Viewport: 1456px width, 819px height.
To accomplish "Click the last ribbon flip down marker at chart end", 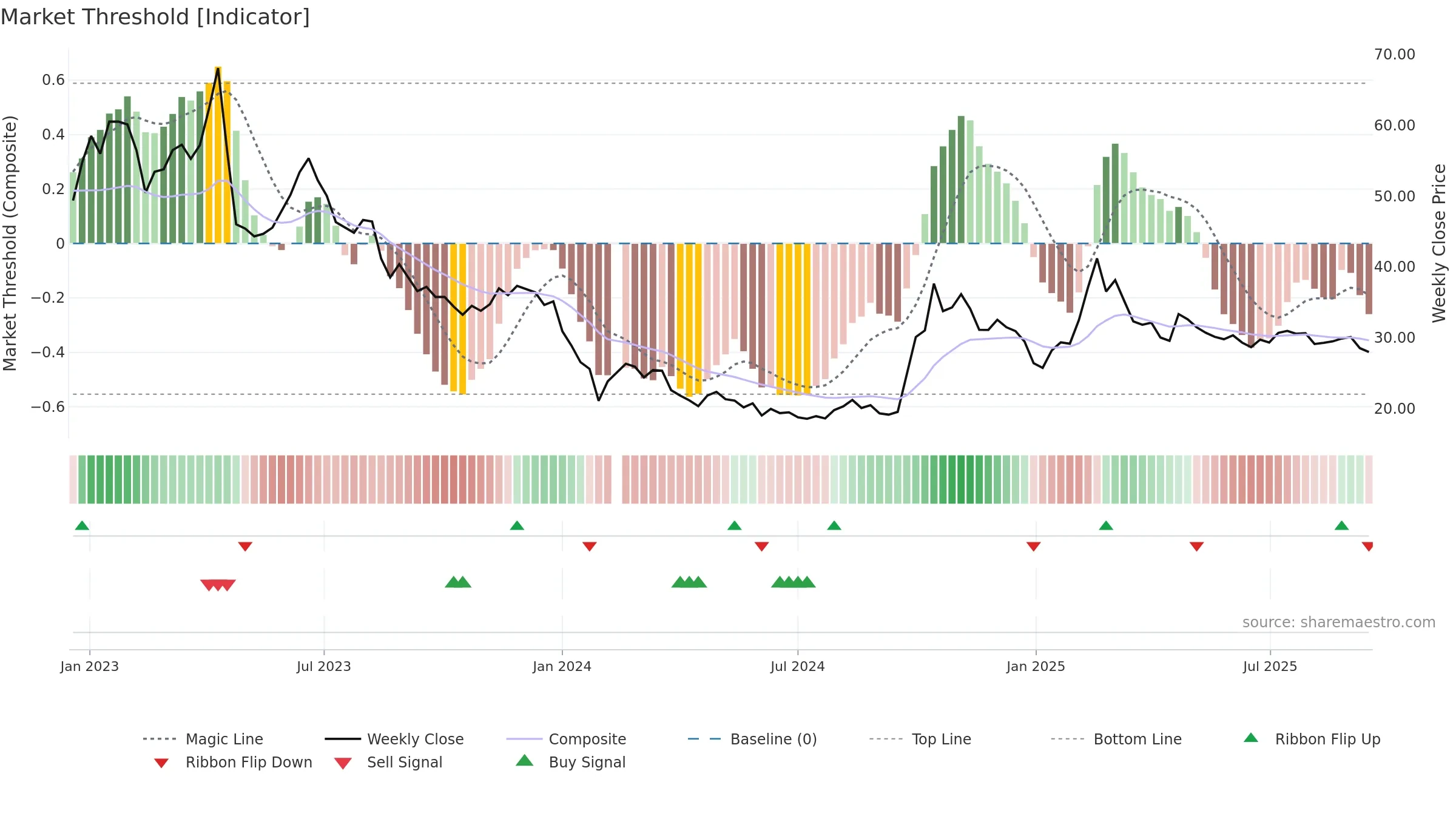I will (1367, 547).
